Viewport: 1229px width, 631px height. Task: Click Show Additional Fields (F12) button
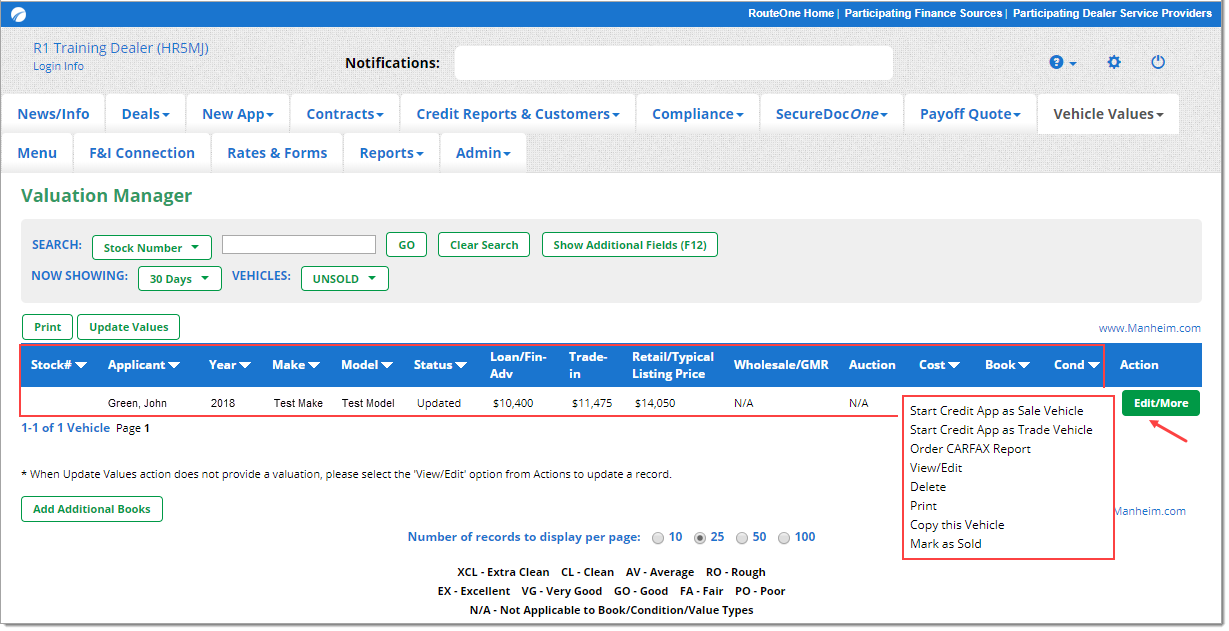(x=630, y=245)
